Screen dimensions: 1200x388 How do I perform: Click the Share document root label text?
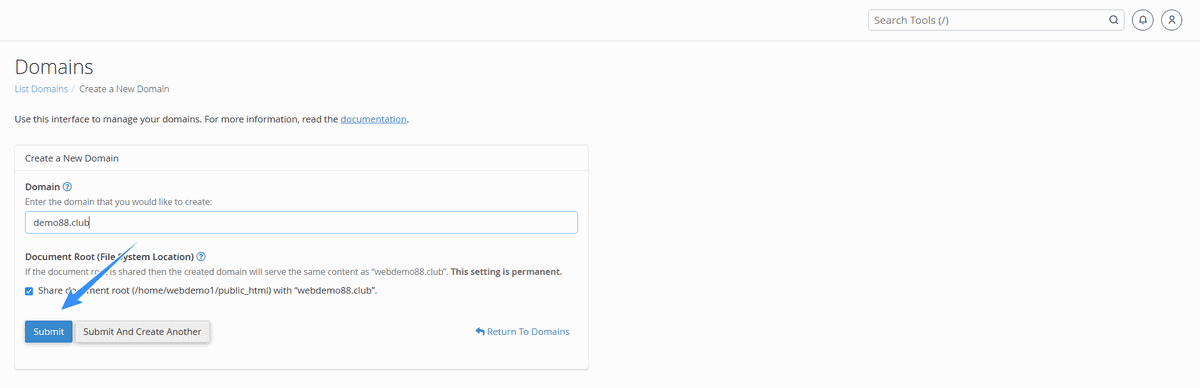coord(207,291)
